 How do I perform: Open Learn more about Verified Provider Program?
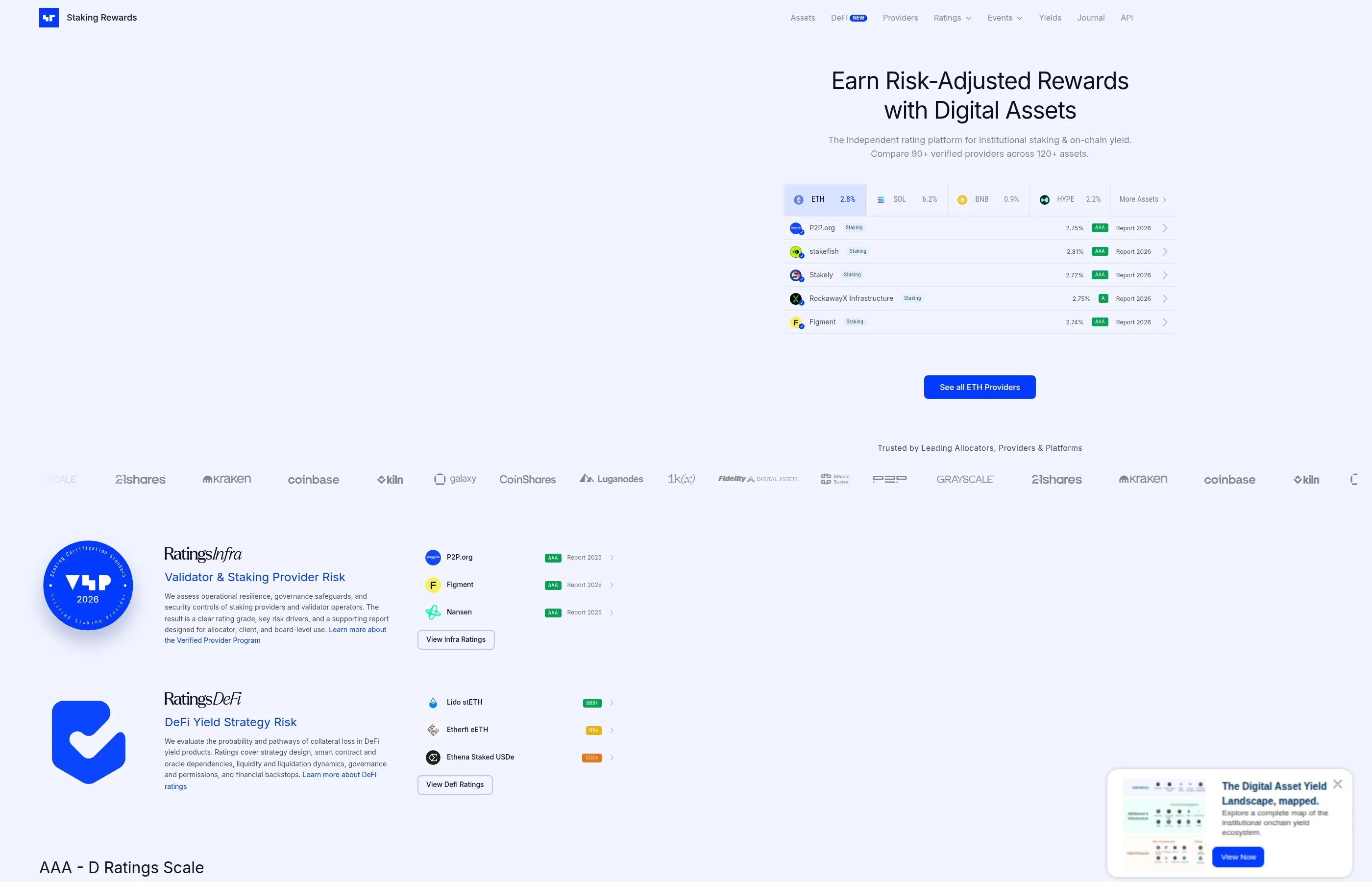275,635
